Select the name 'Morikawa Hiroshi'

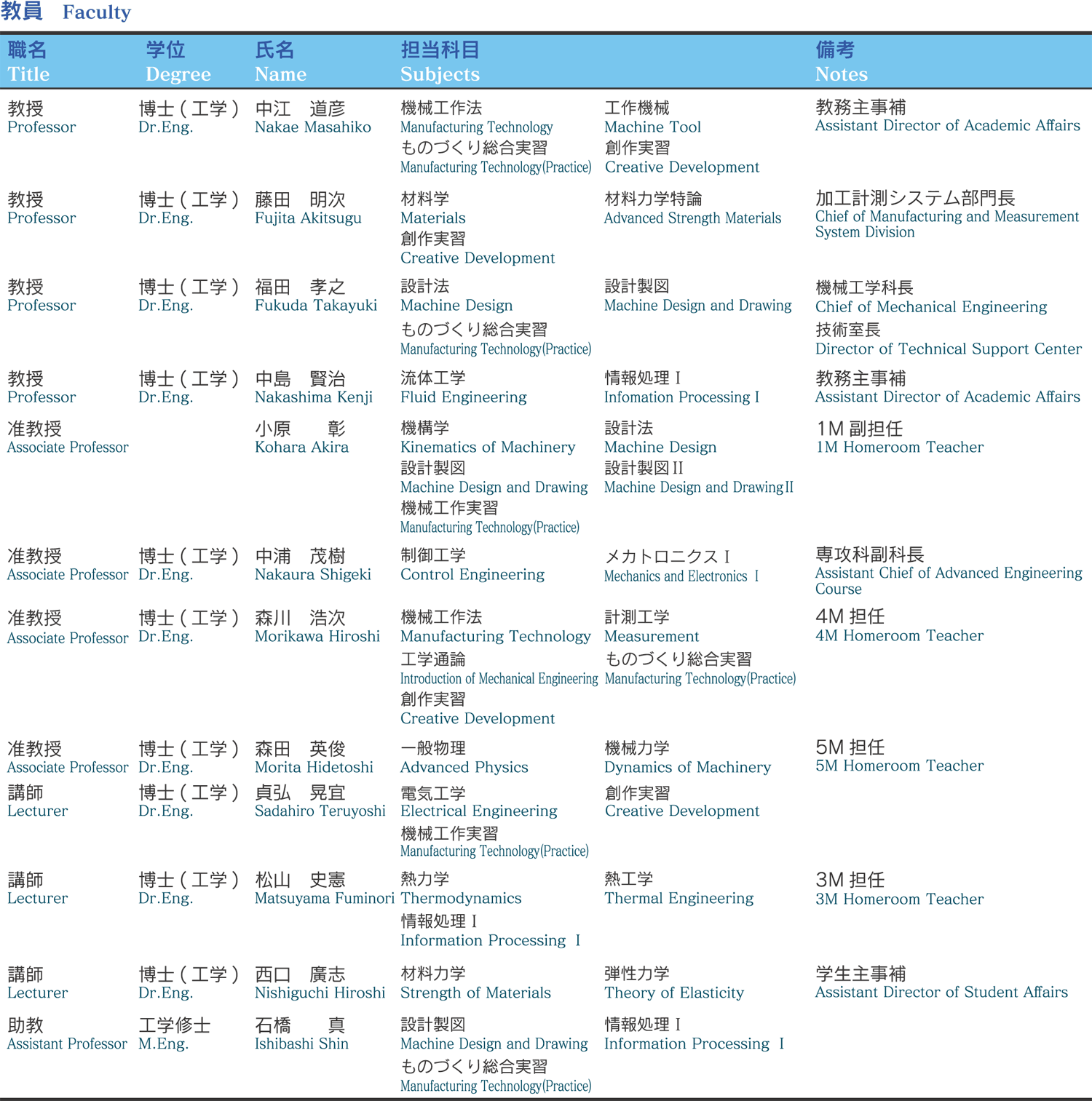point(317,637)
